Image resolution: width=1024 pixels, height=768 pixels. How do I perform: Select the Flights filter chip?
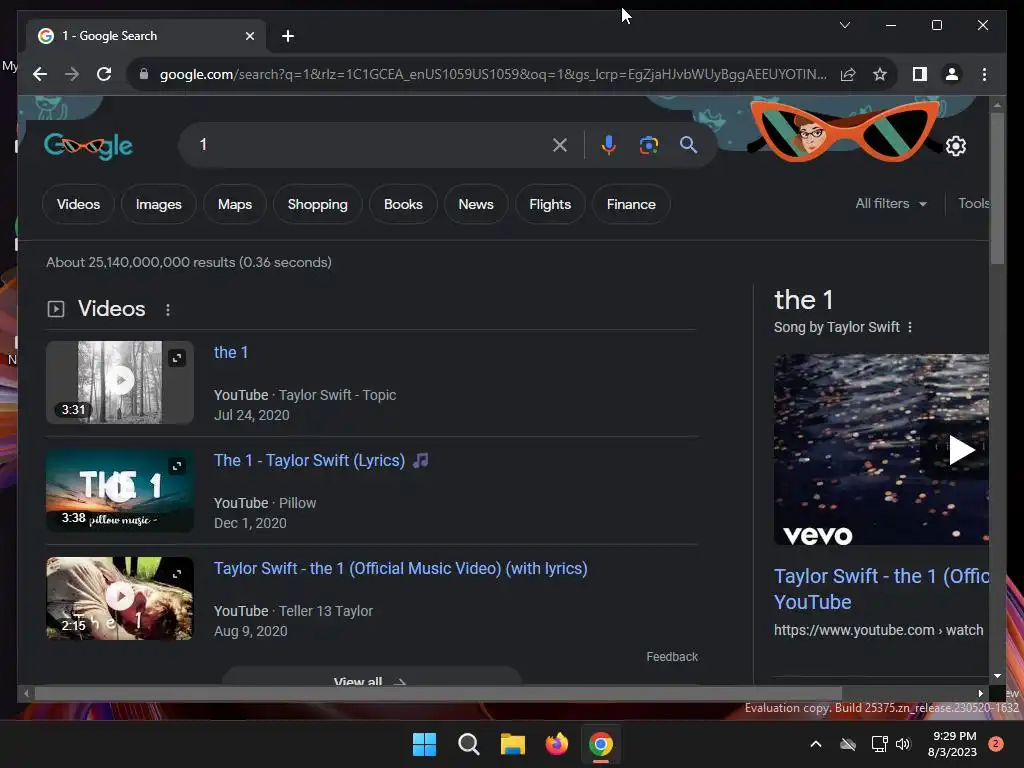550,204
